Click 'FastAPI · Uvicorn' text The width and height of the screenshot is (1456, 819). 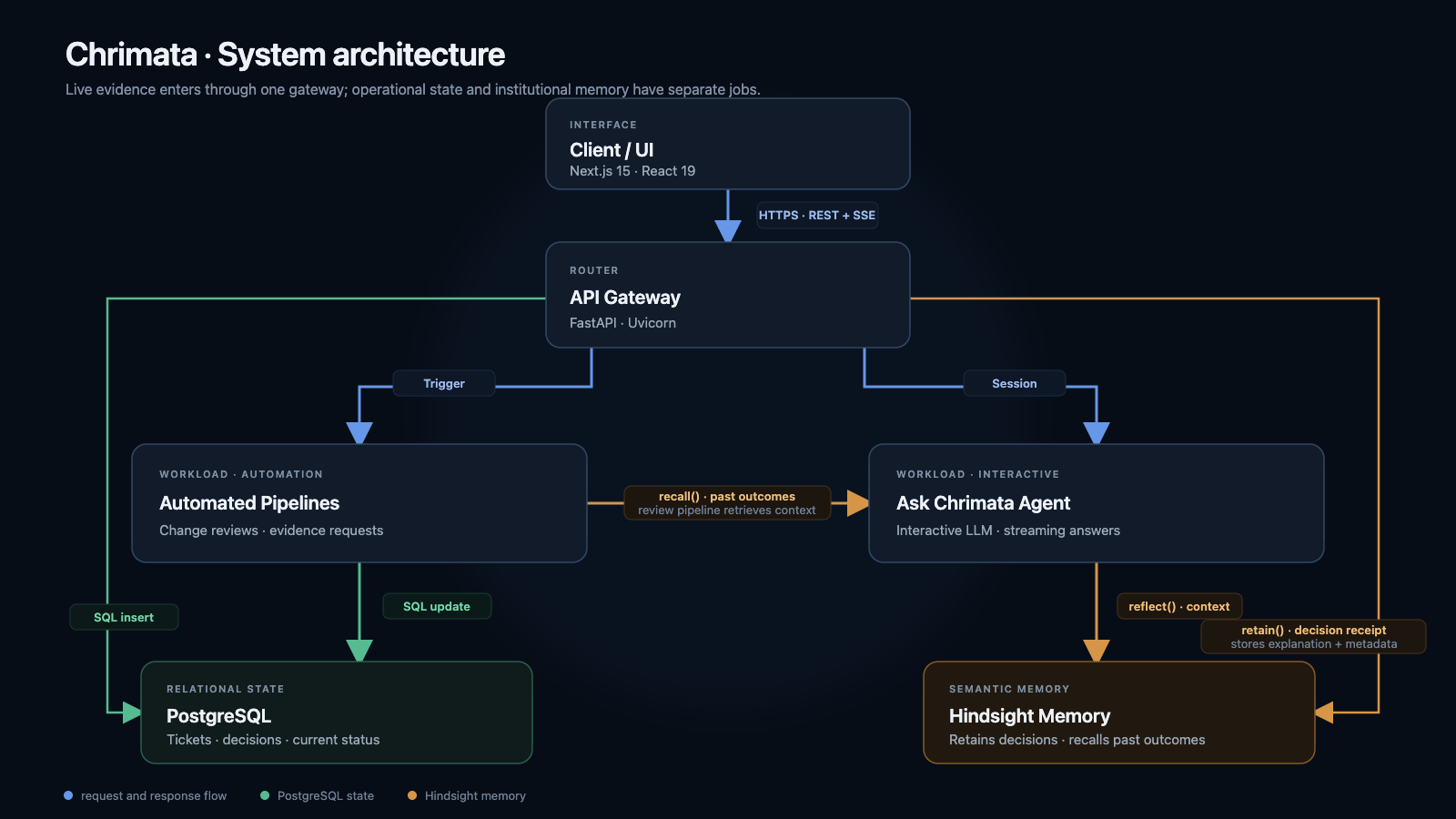[x=622, y=323]
